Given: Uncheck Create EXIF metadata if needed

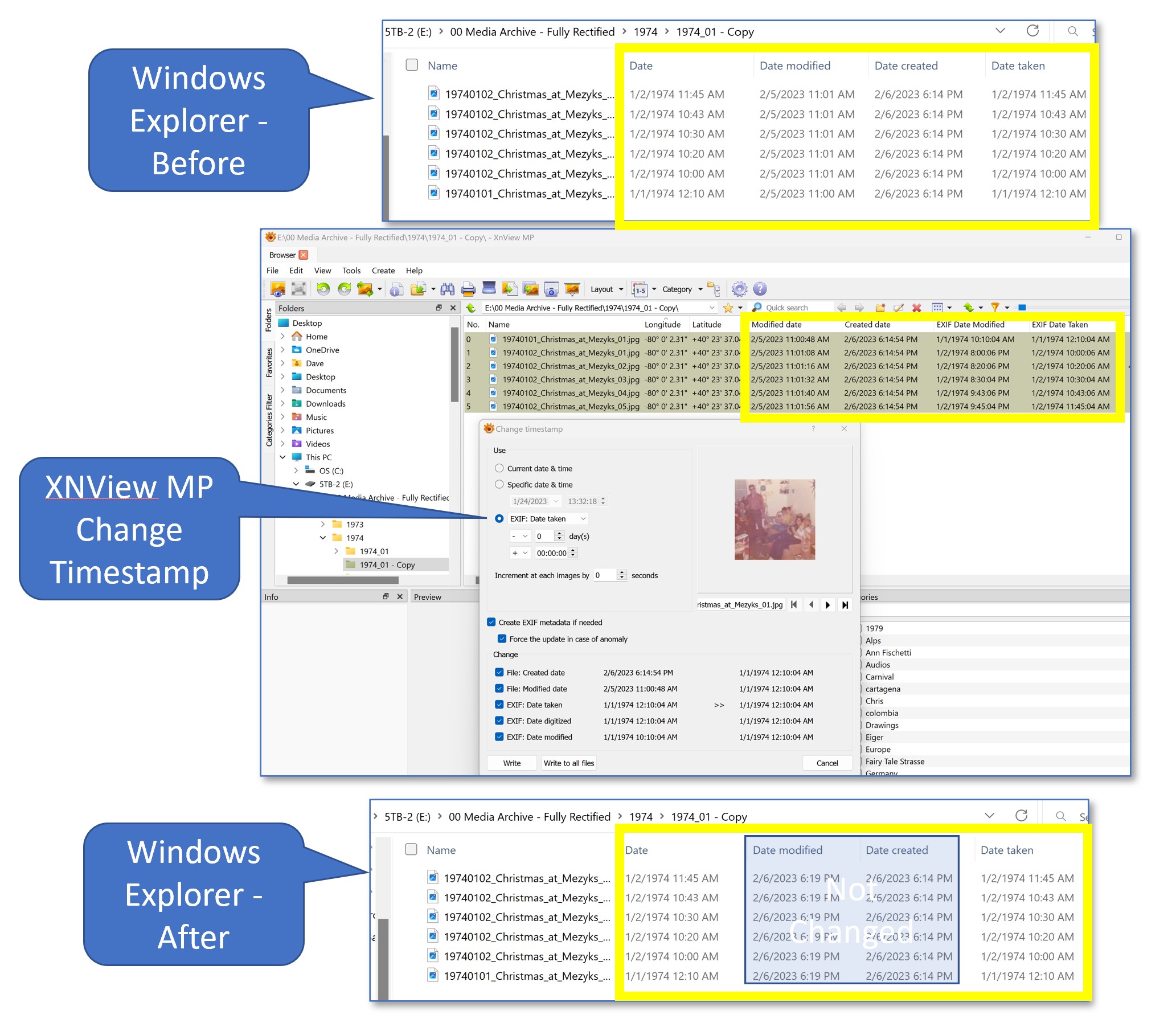Looking at the screenshot, I should pyautogui.click(x=491, y=622).
